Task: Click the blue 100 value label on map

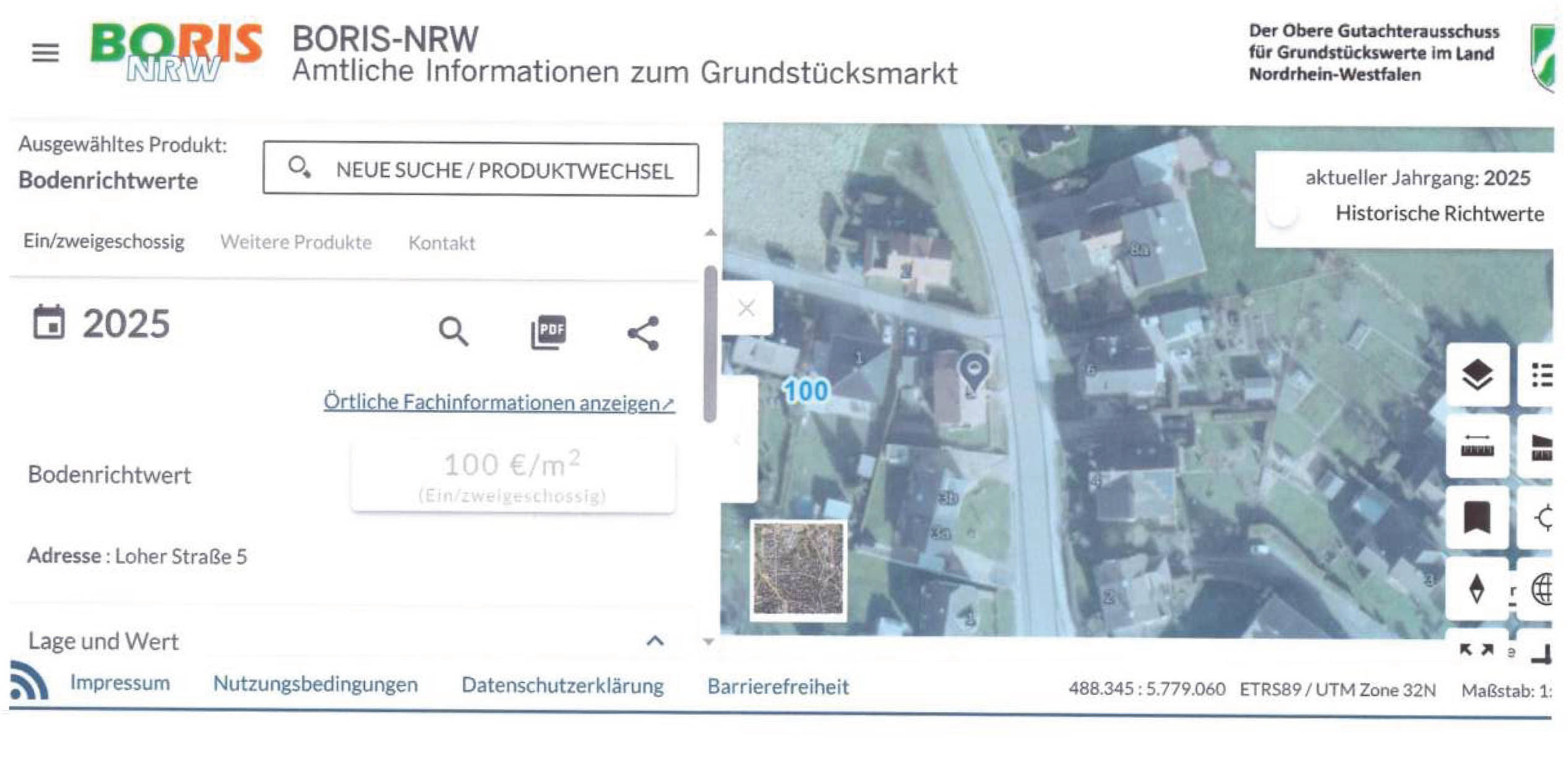Action: (805, 391)
